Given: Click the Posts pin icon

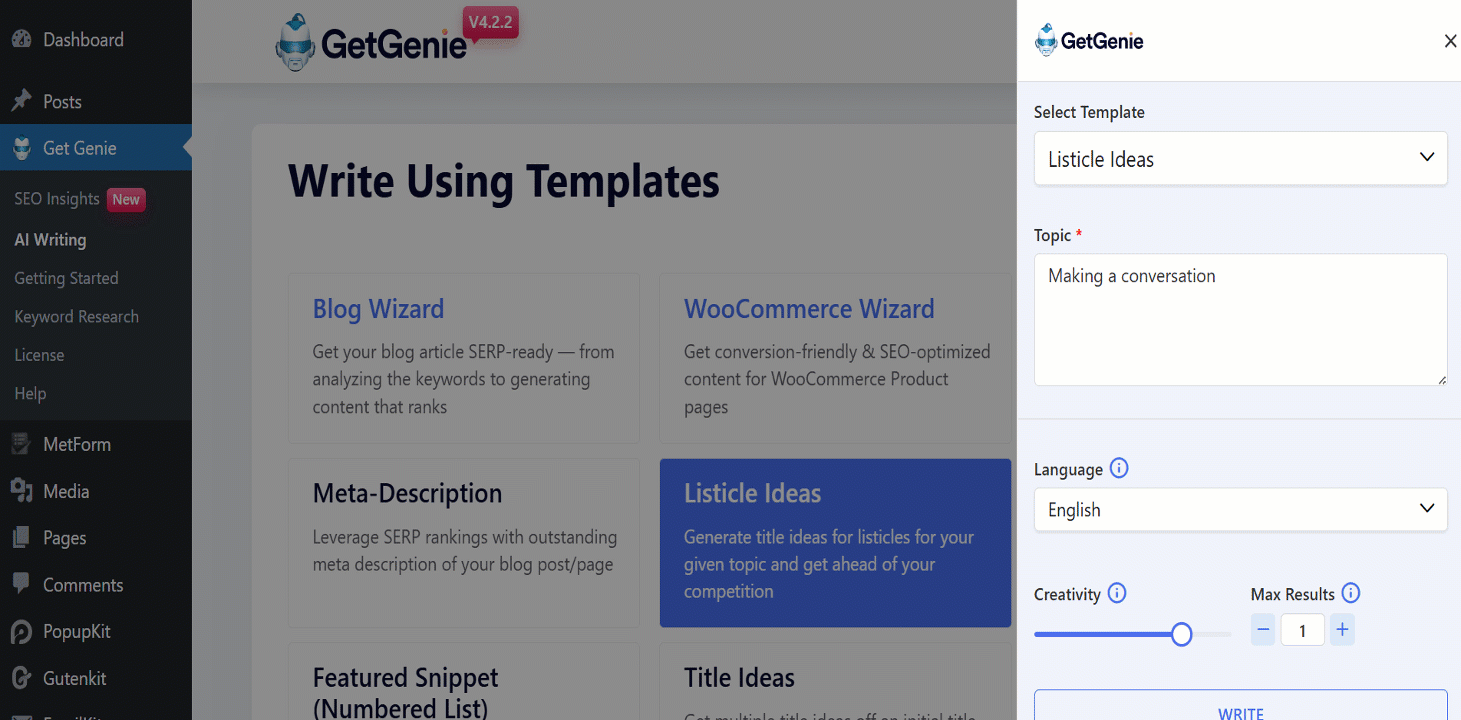Looking at the screenshot, I should click(21, 101).
